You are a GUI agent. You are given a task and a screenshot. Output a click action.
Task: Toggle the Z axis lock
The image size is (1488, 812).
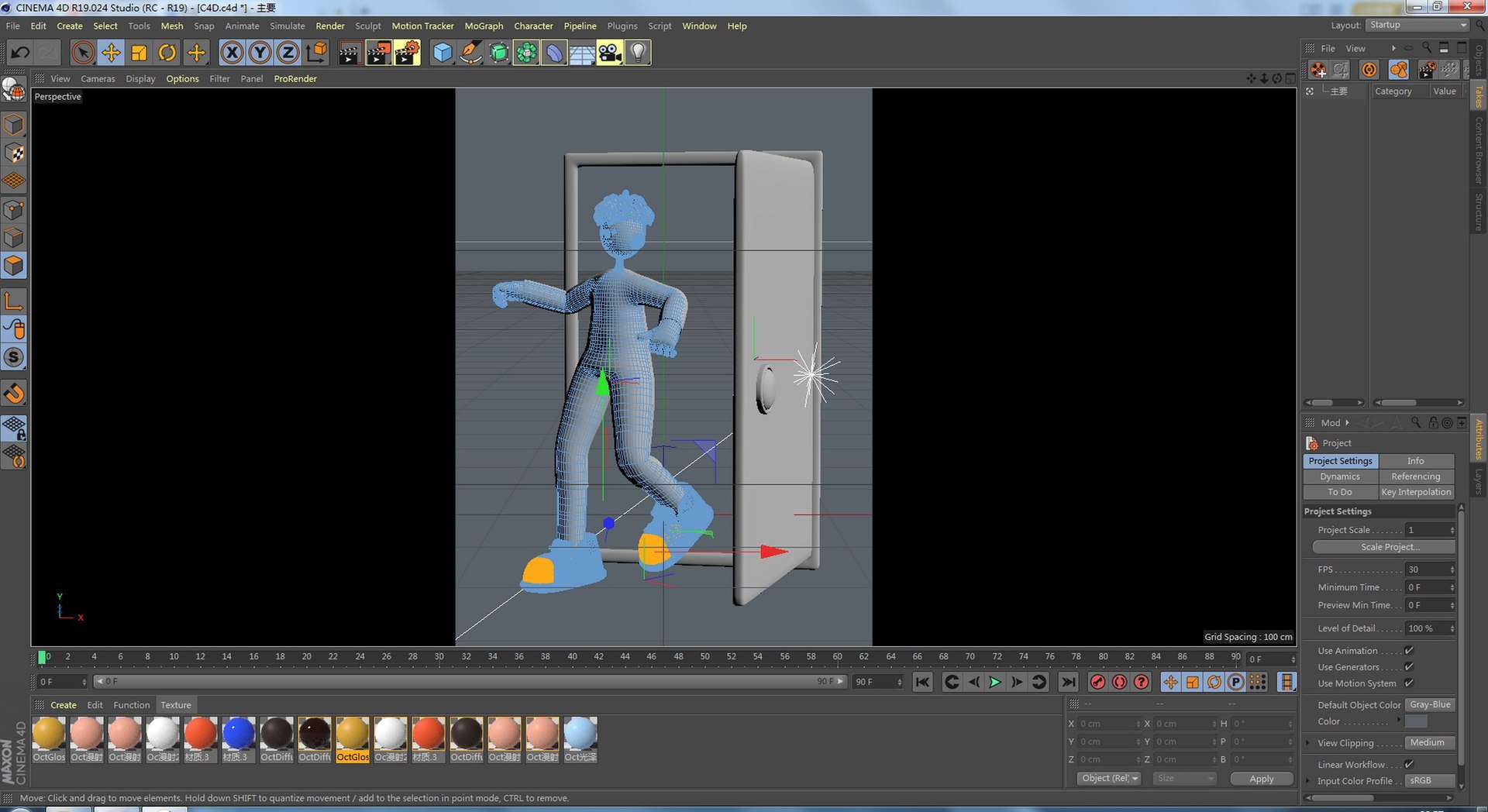(288, 53)
